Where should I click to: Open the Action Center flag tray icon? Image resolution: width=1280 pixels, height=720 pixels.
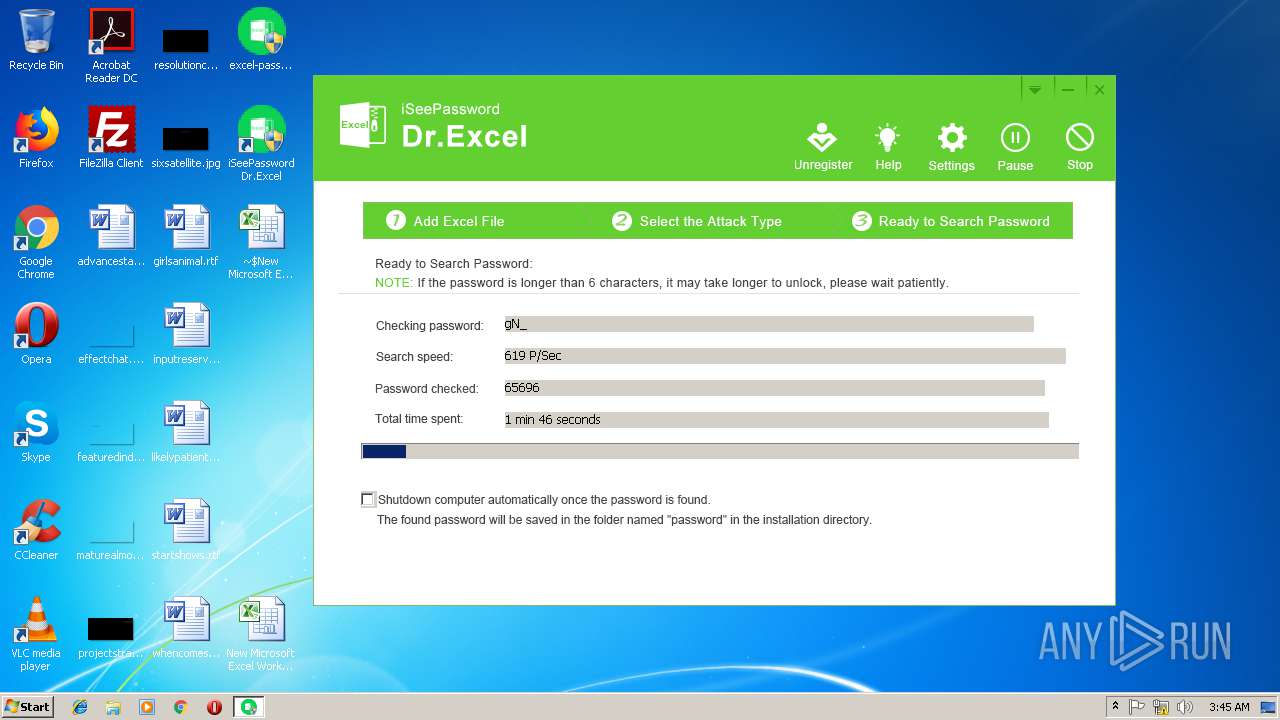point(1137,707)
